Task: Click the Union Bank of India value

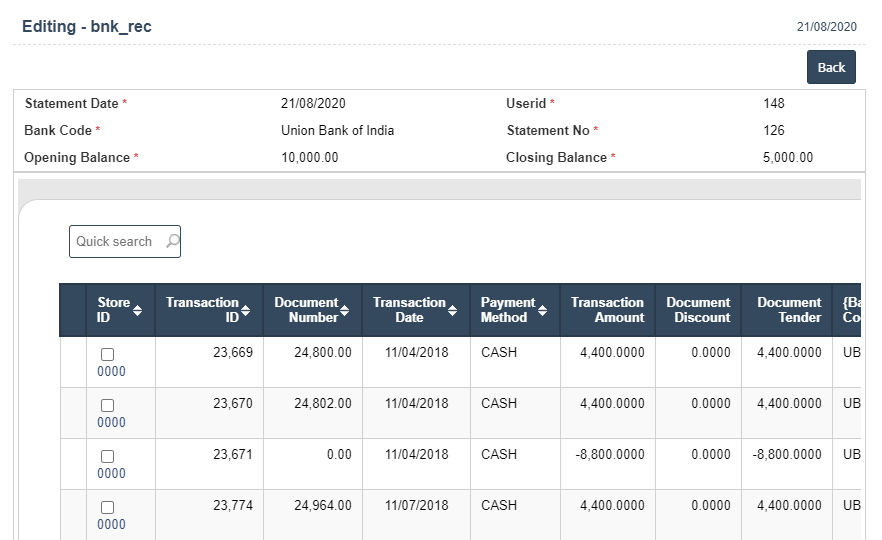Action: (338, 130)
